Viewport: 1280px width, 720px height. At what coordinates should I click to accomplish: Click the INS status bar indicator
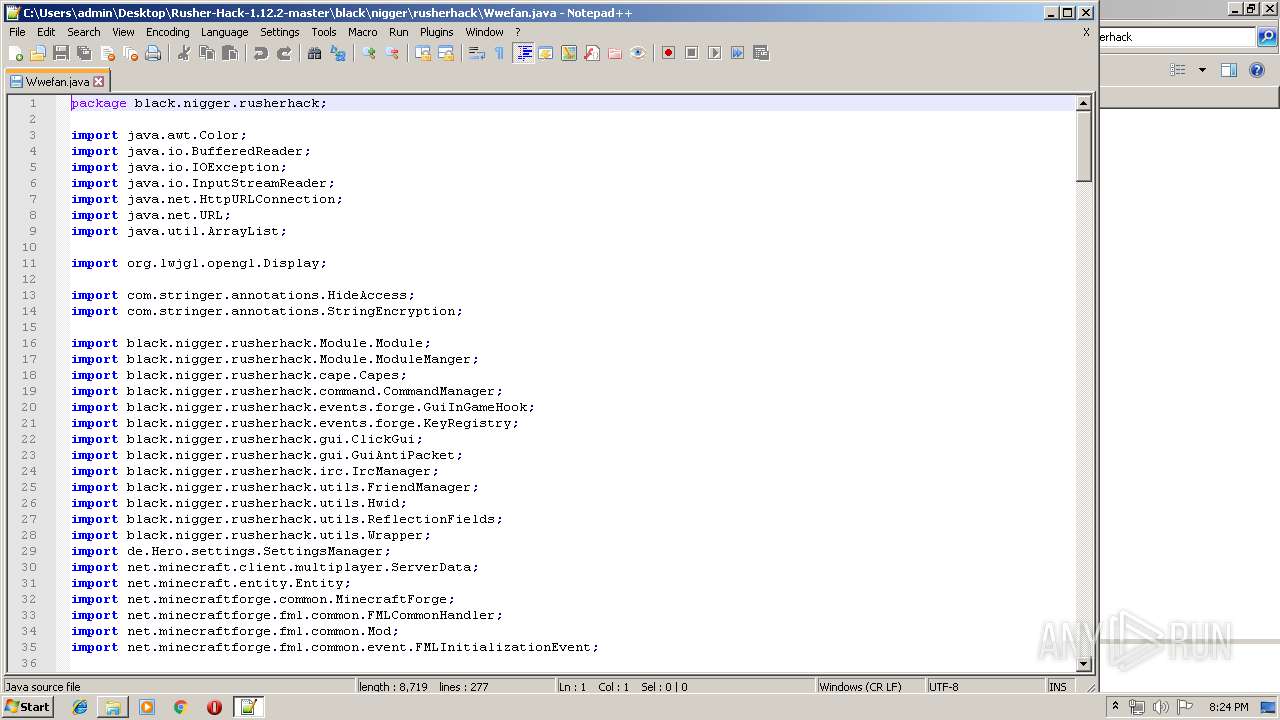(x=1058, y=687)
